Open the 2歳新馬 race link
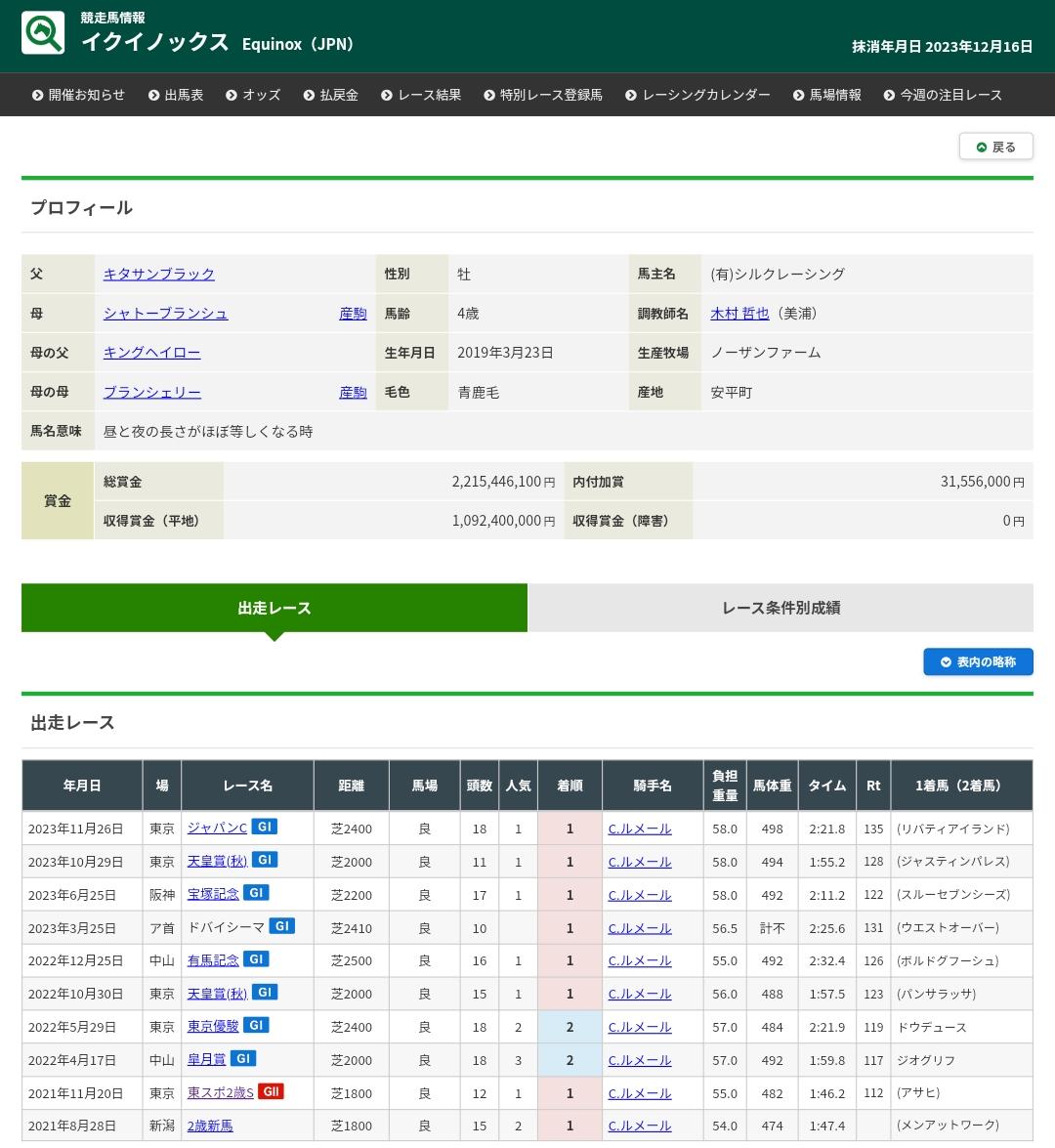The width and height of the screenshot is (1055, 1148). pos(210,1126)
